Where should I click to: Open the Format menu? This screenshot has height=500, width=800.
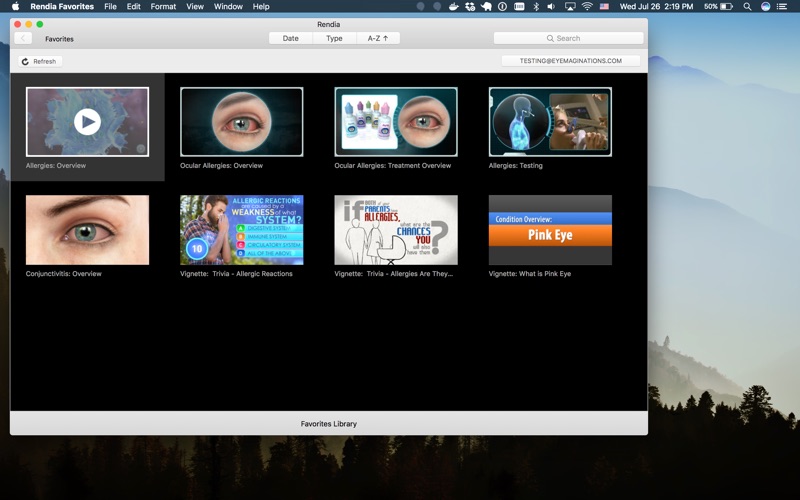163,7
